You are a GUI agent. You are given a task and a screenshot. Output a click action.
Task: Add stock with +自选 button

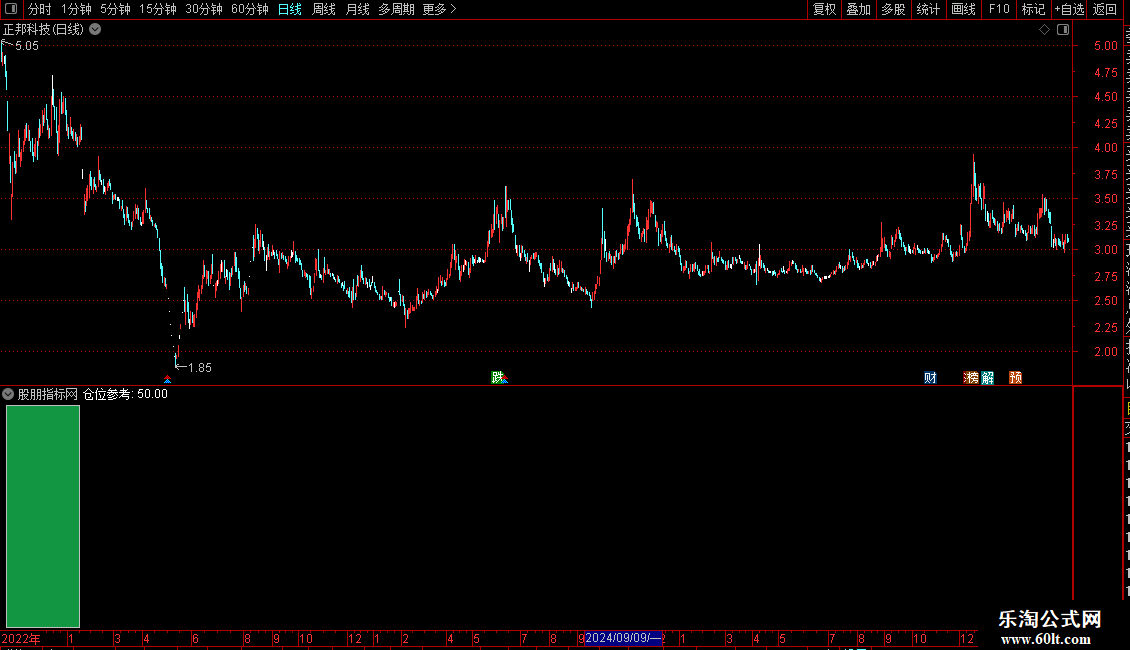tap(1069, 9)
